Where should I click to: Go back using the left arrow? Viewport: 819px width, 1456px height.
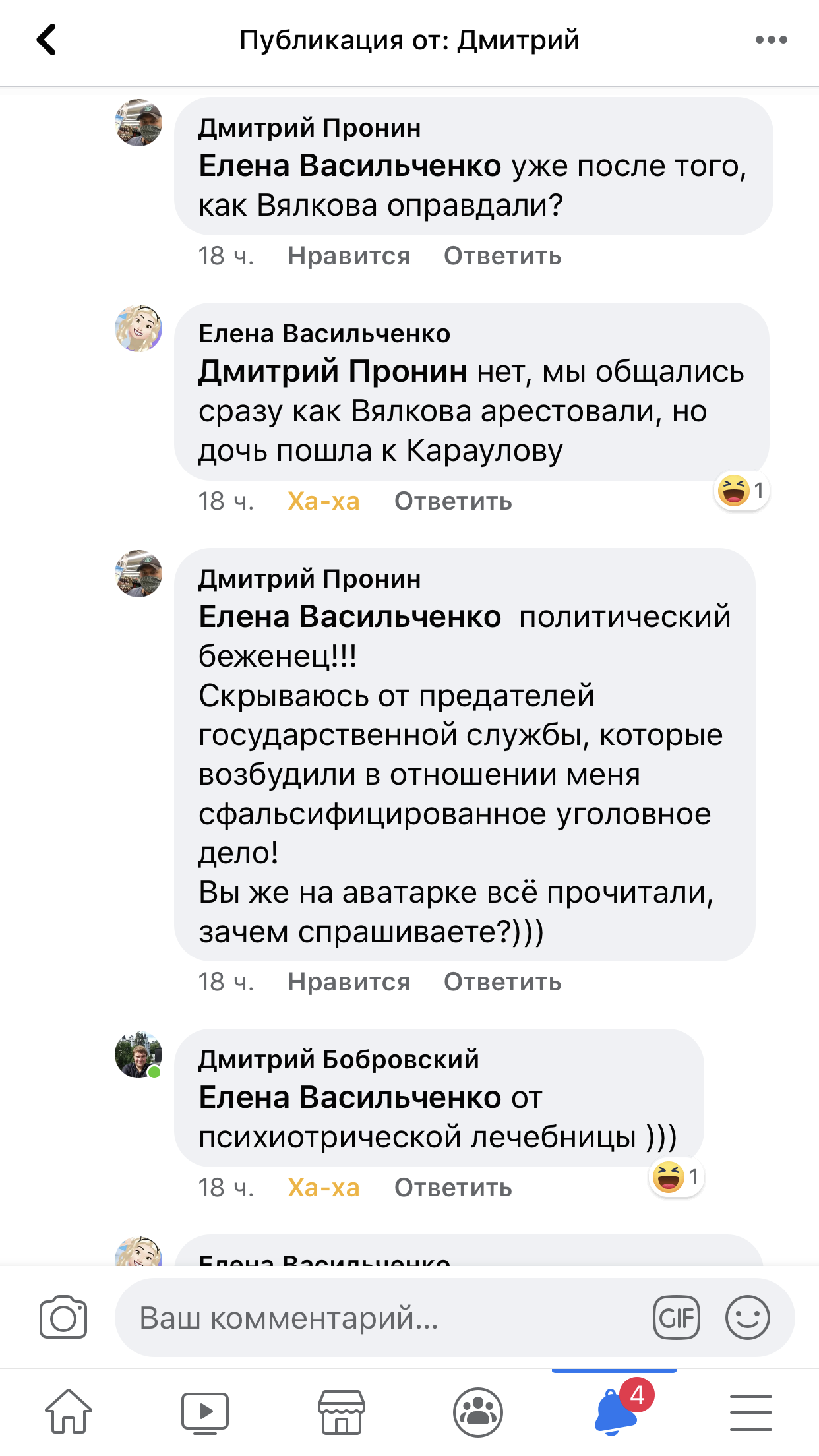pyautogui.click(x=46, y=40)
